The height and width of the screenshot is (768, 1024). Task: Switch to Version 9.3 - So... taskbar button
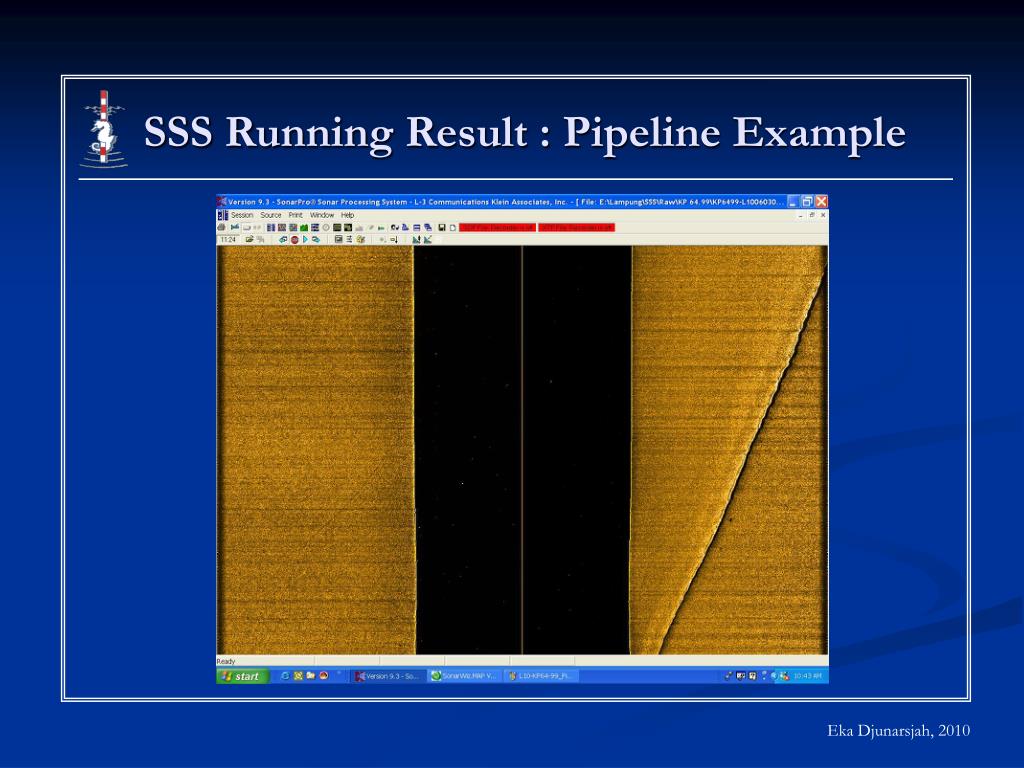[x=388, y=676]
